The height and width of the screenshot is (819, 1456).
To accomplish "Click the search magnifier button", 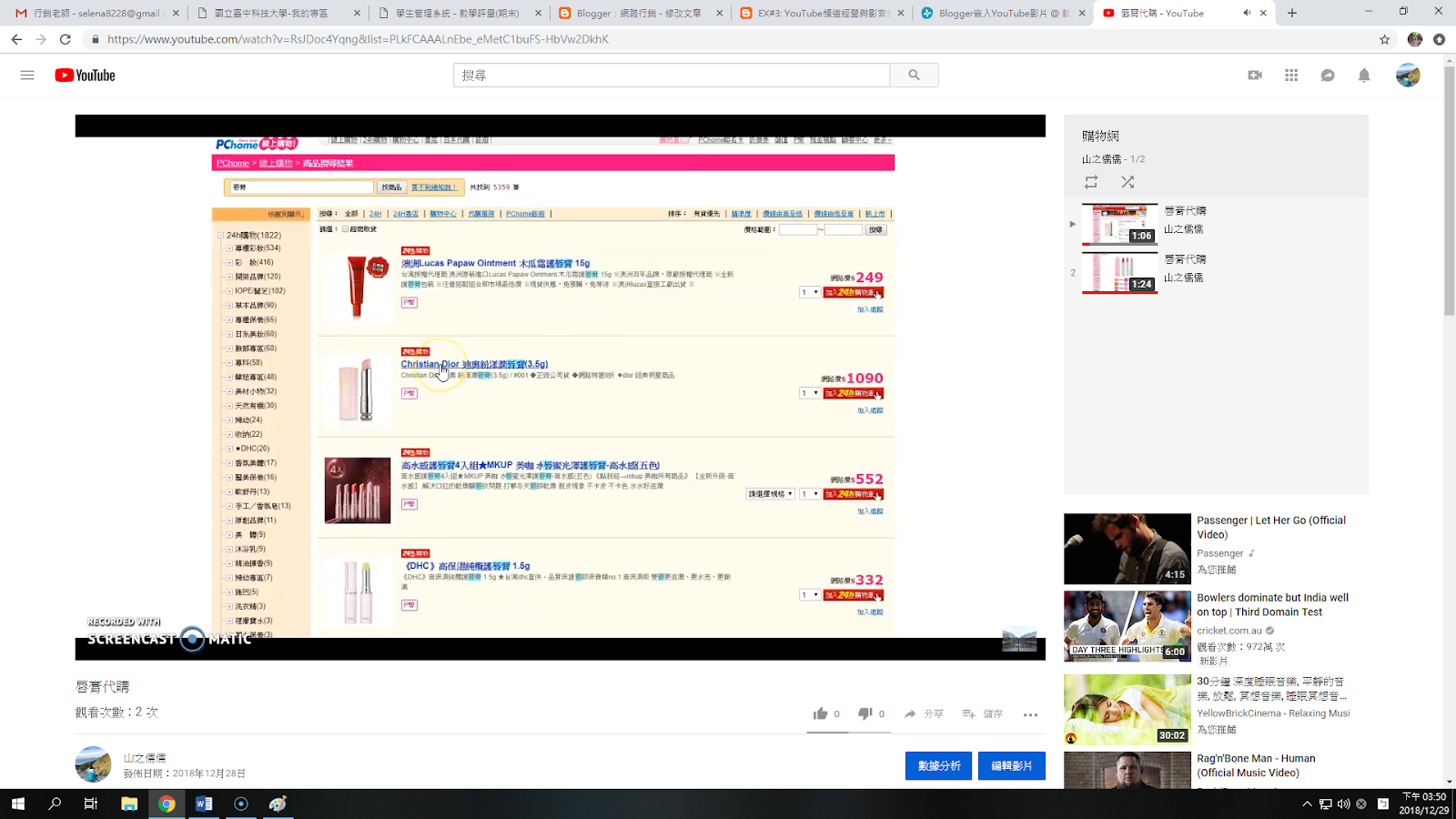I will [914, 76].
